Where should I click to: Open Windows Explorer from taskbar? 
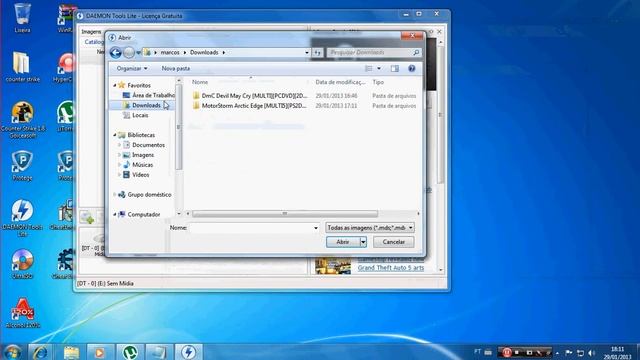pos(71,352)
